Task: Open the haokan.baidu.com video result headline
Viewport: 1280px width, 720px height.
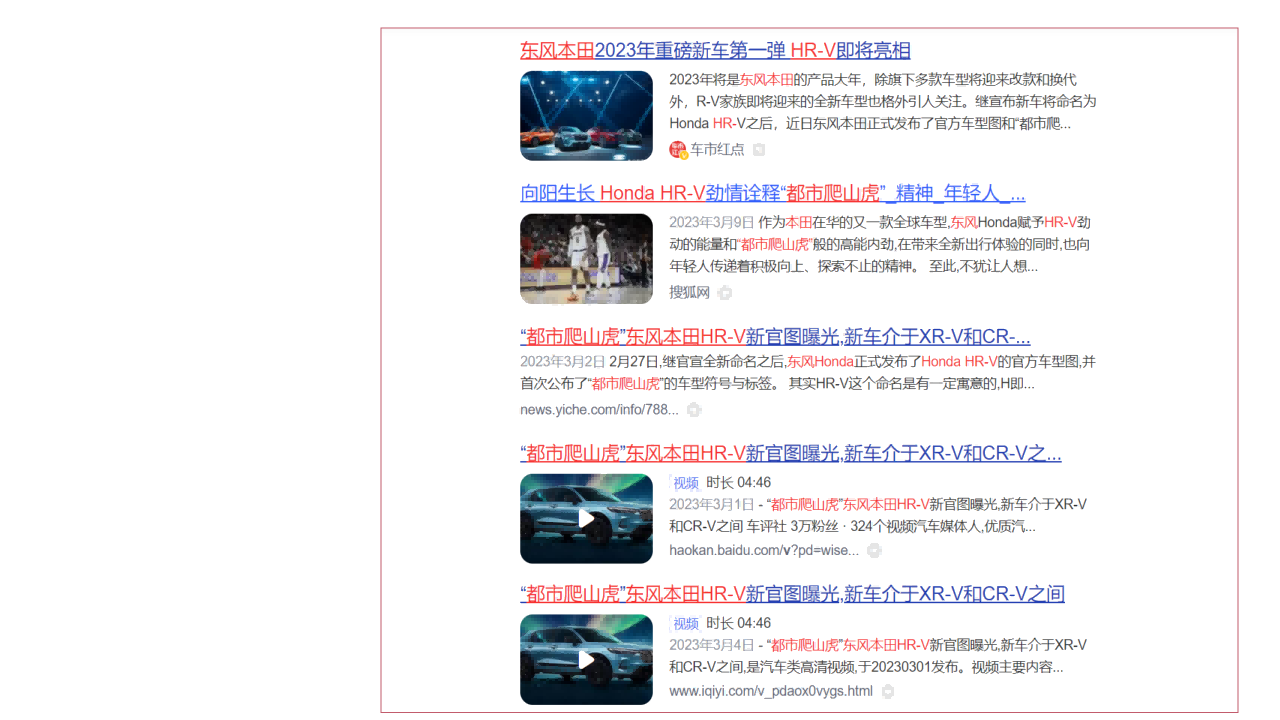Action: point(791,453)
